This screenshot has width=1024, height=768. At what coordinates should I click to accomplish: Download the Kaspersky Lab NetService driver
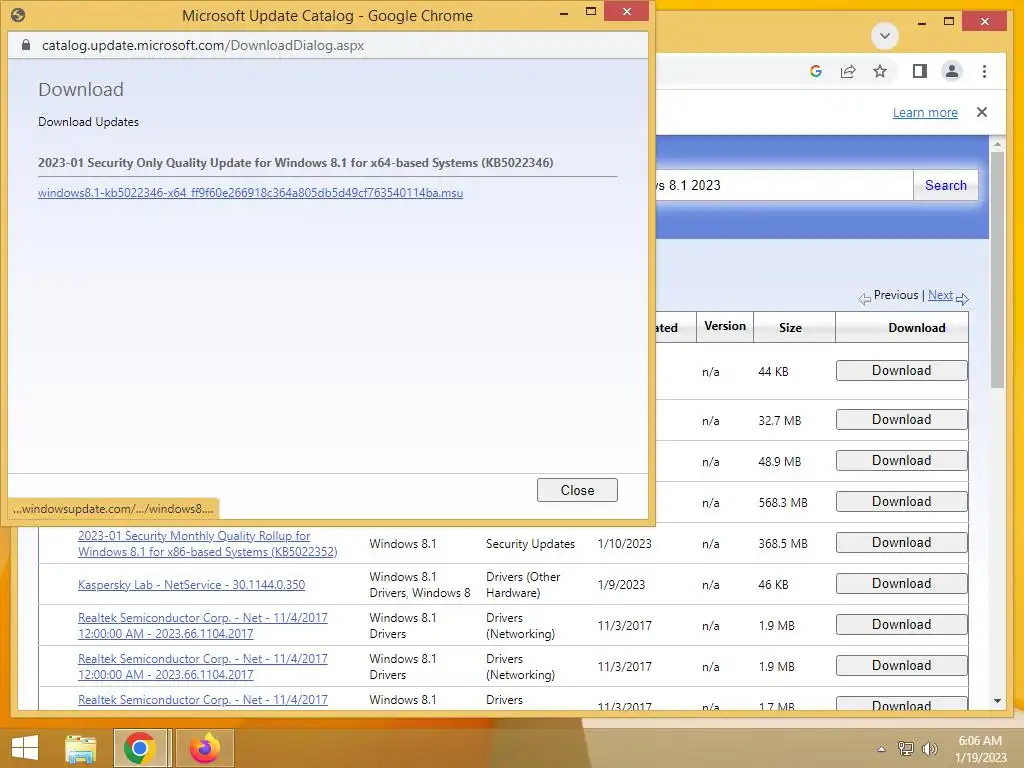pos(901,583)
